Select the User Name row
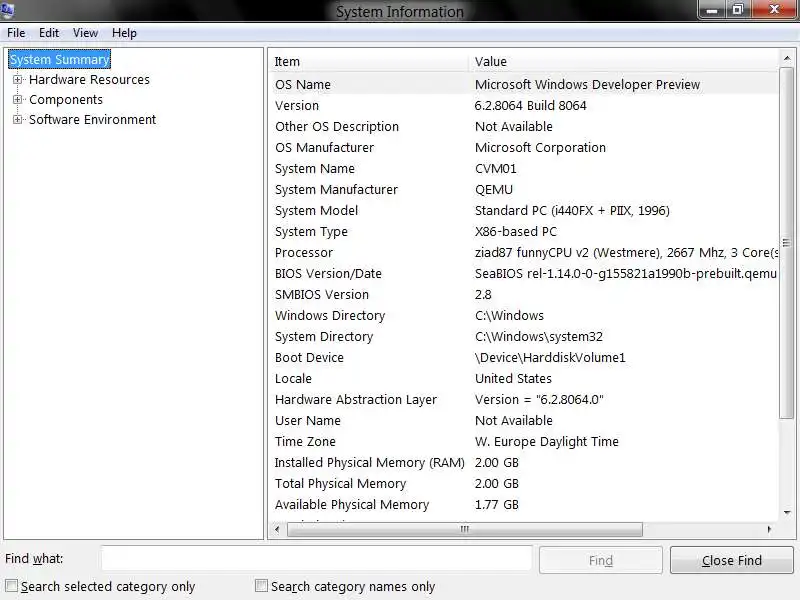The width and height of the screenshot is (800, 600). 523,420
